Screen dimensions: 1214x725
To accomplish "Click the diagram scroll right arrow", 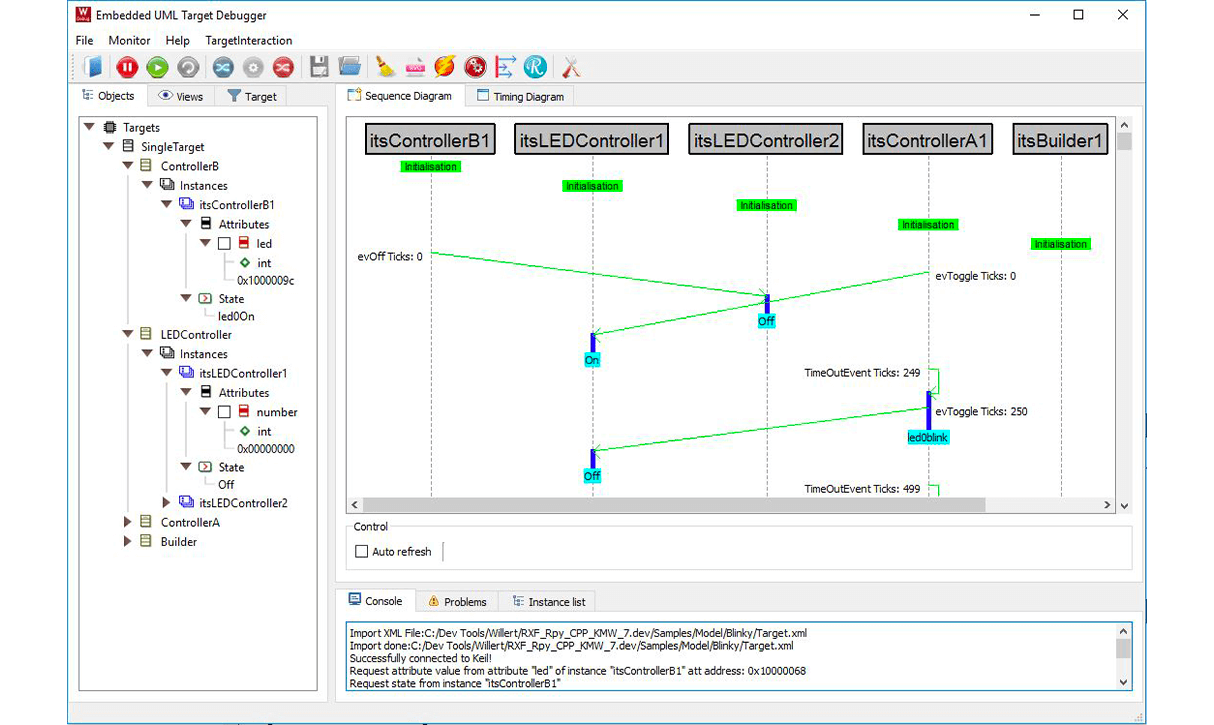I will [x=1107, y=506].
